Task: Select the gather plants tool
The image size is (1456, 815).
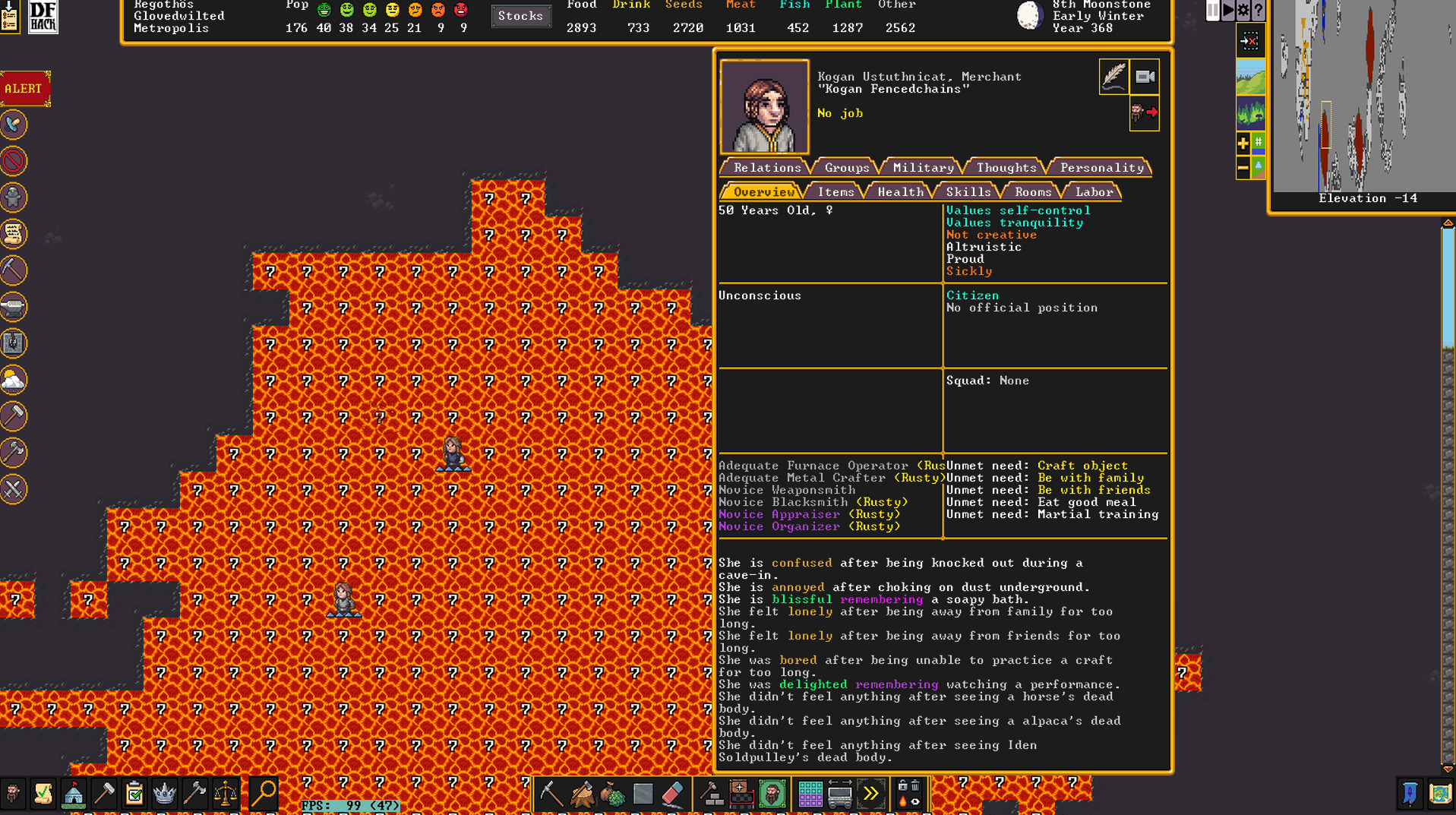Action: click(612, 794)
